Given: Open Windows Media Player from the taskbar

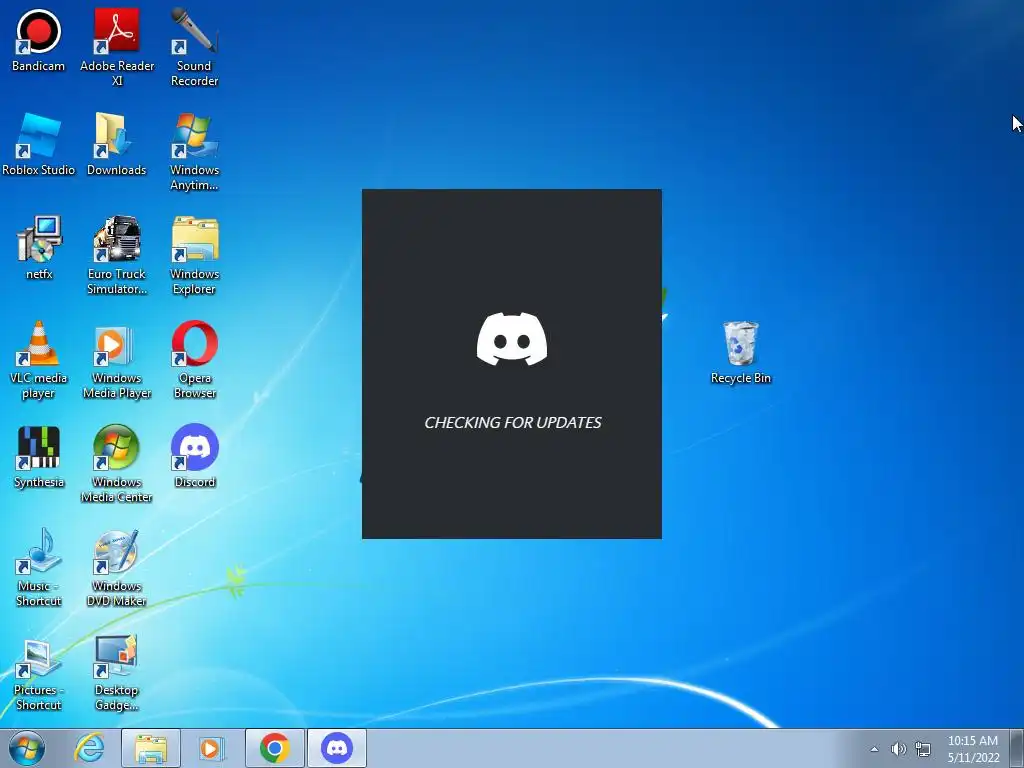Looking at the screenshot, I should (212, 748).
